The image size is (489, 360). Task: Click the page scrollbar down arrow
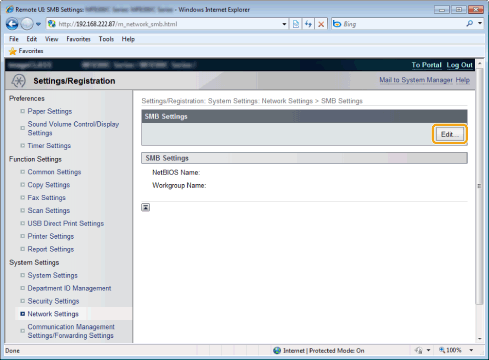[x=480, y=339]
